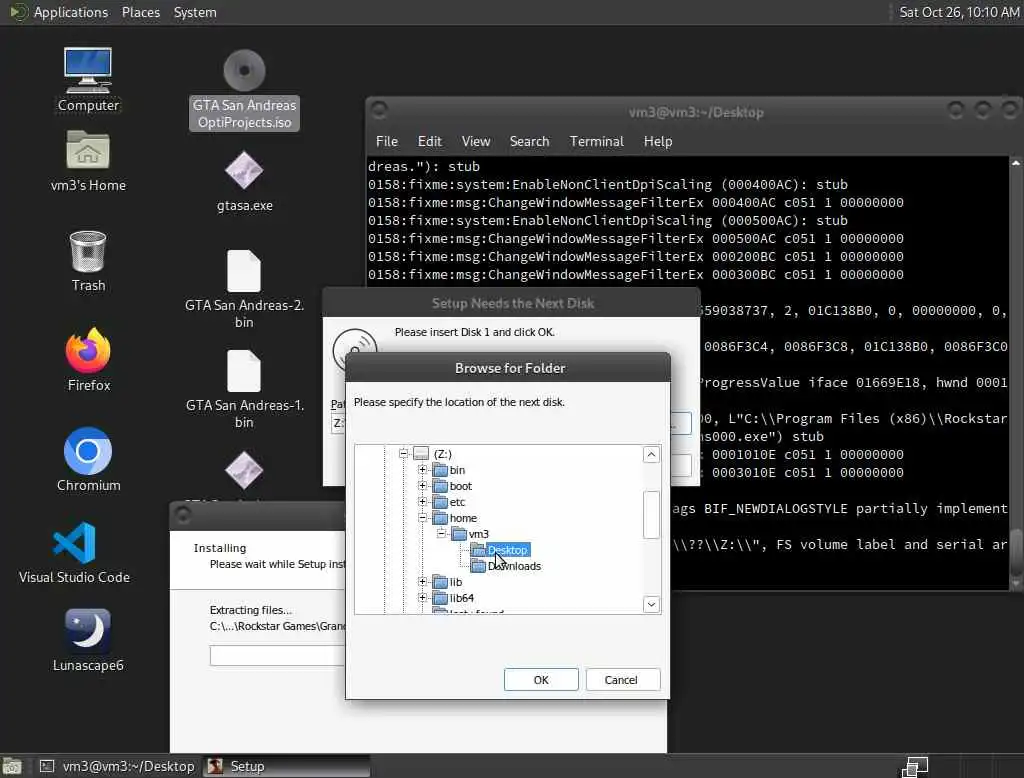Viewport: 1024px width, 778px height.
Task: Cancel the Browse for Folder dialog
Action: 622,679
